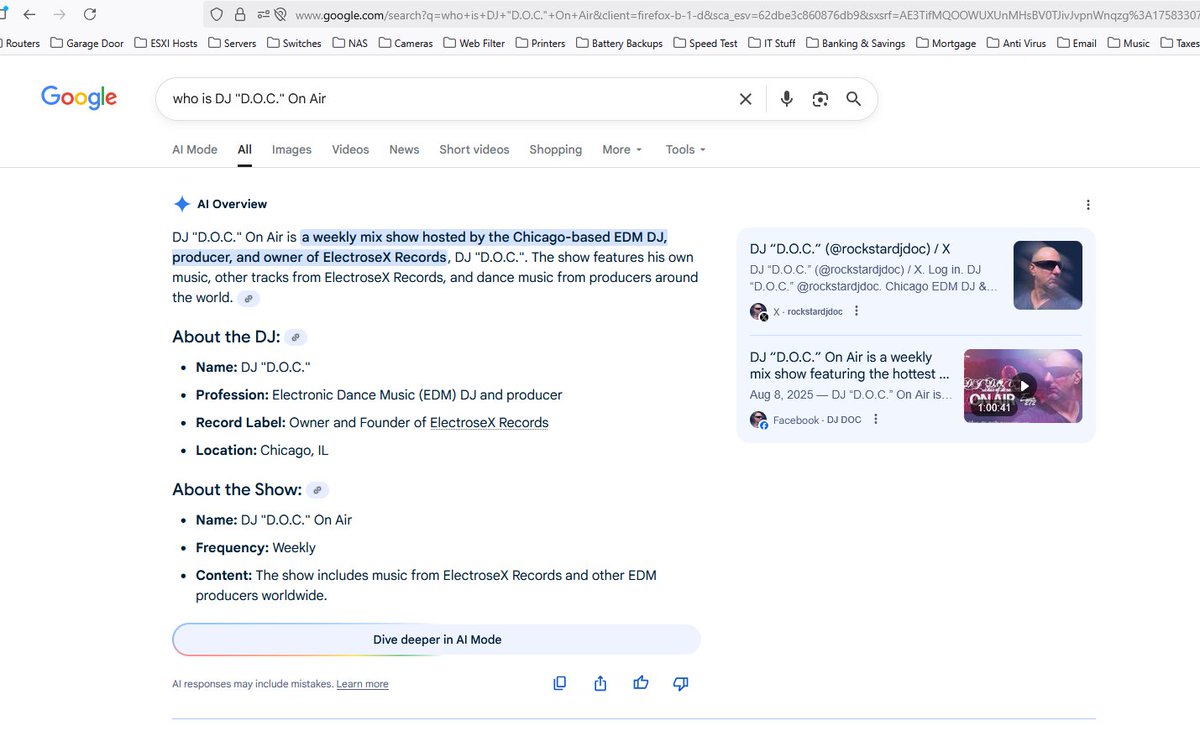Switch to Short videos tab
The height and width of the screenshot is (731, 1200).
[474, 149]
